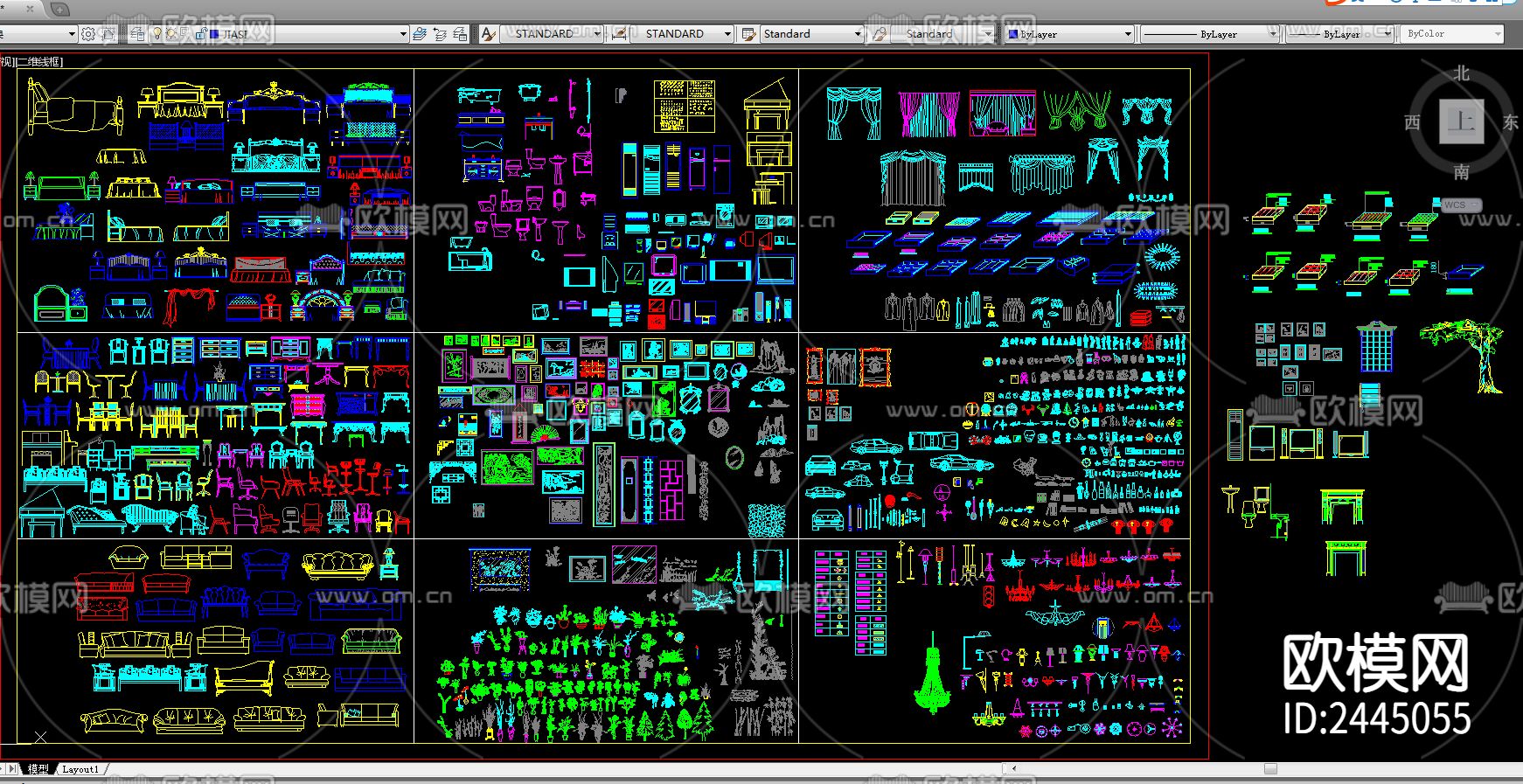Viewport: 1523px width, 784px height.
Task: Expand the multileader style Standard dropdown
Action: [988, 34]
